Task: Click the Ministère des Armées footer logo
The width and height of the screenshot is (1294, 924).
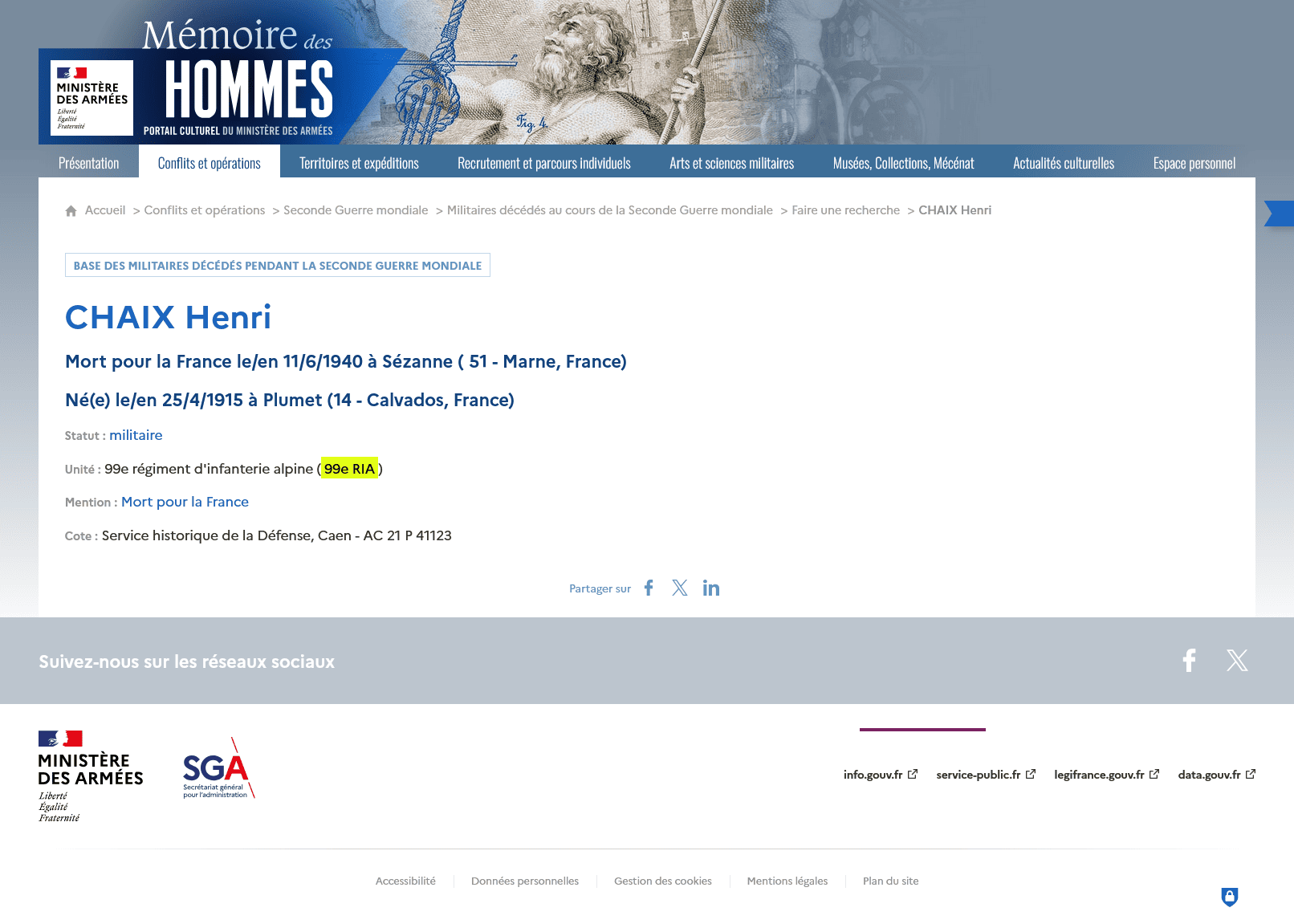Action: click(91, 776)
